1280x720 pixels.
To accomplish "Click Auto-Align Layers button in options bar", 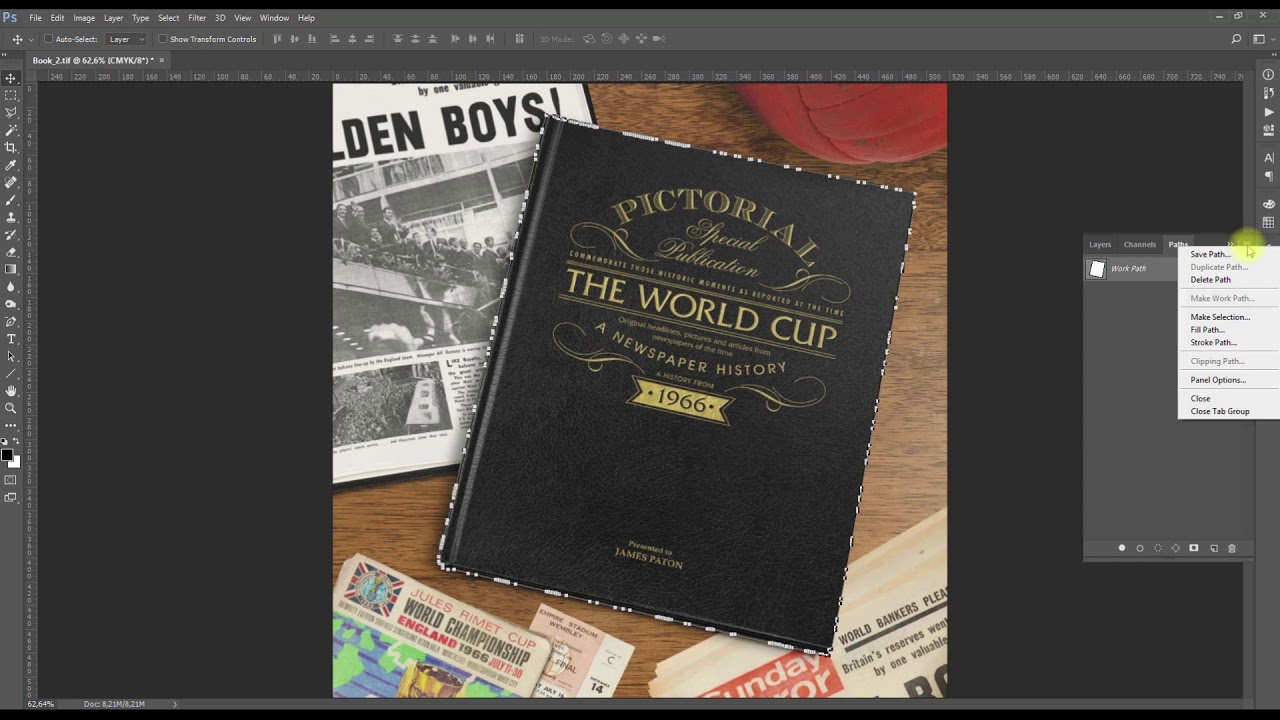I will pyautogui.click(x=519, y=39).
